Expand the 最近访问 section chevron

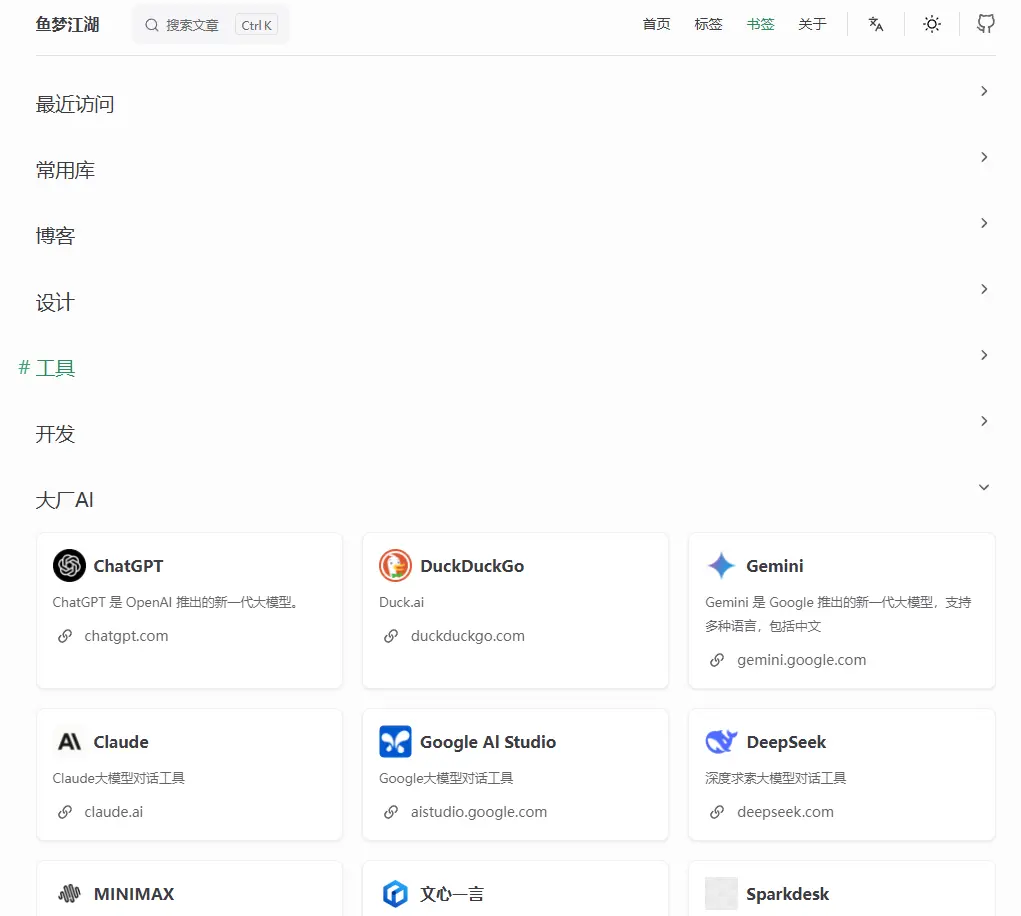click(984, 91)
